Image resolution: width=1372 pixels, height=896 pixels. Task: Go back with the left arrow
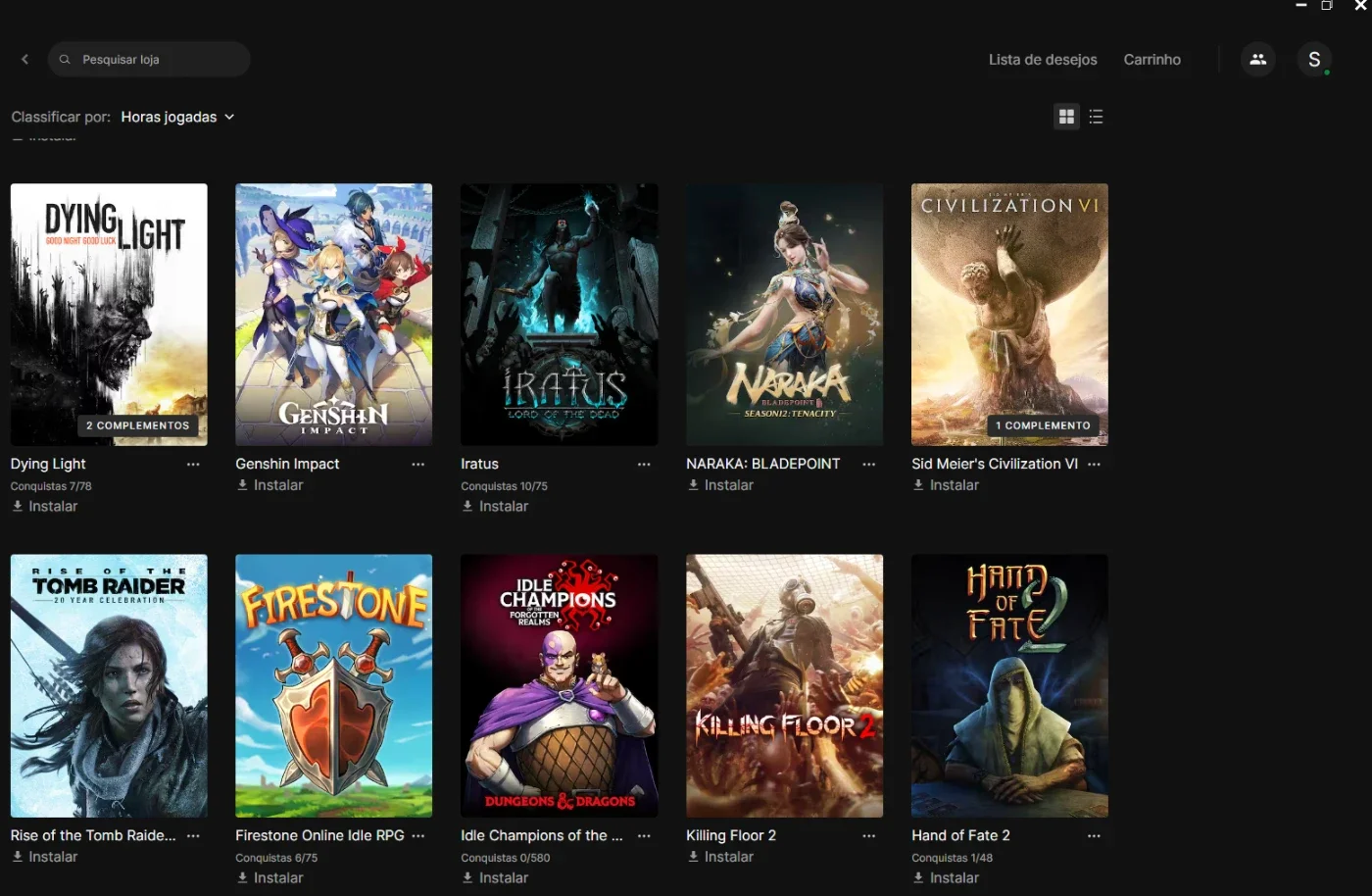click(24, 60)
